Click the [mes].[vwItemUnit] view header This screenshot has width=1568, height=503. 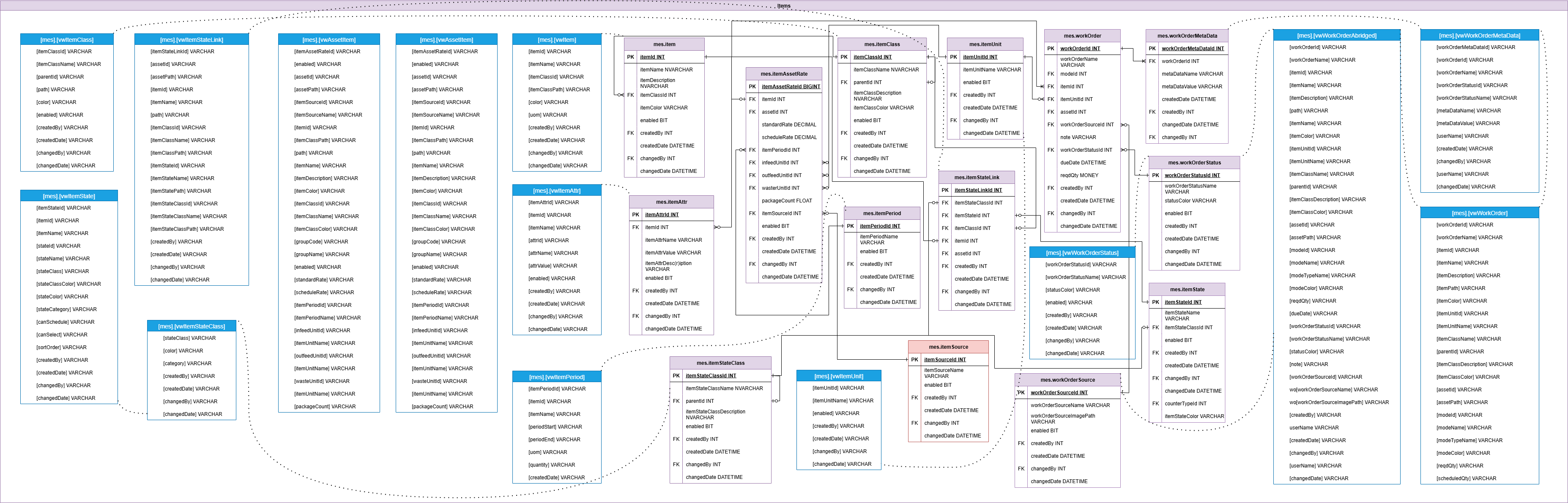[840, 376]
